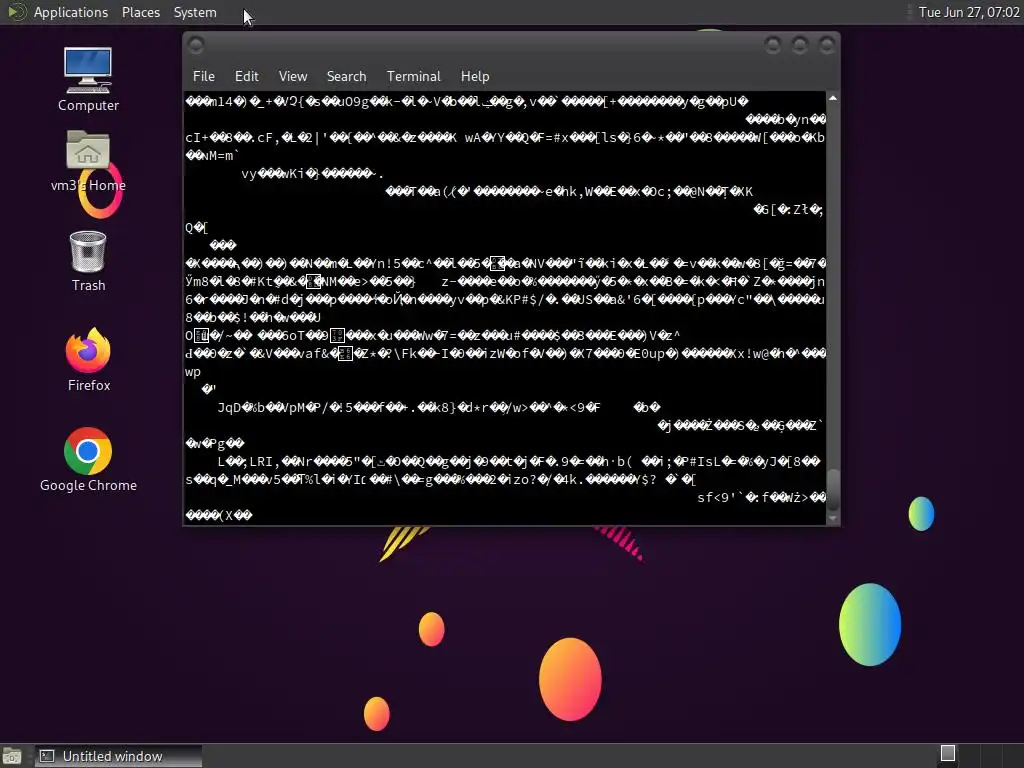
Task: Click the terminal scrollbar down arrow
Action: 833,519
